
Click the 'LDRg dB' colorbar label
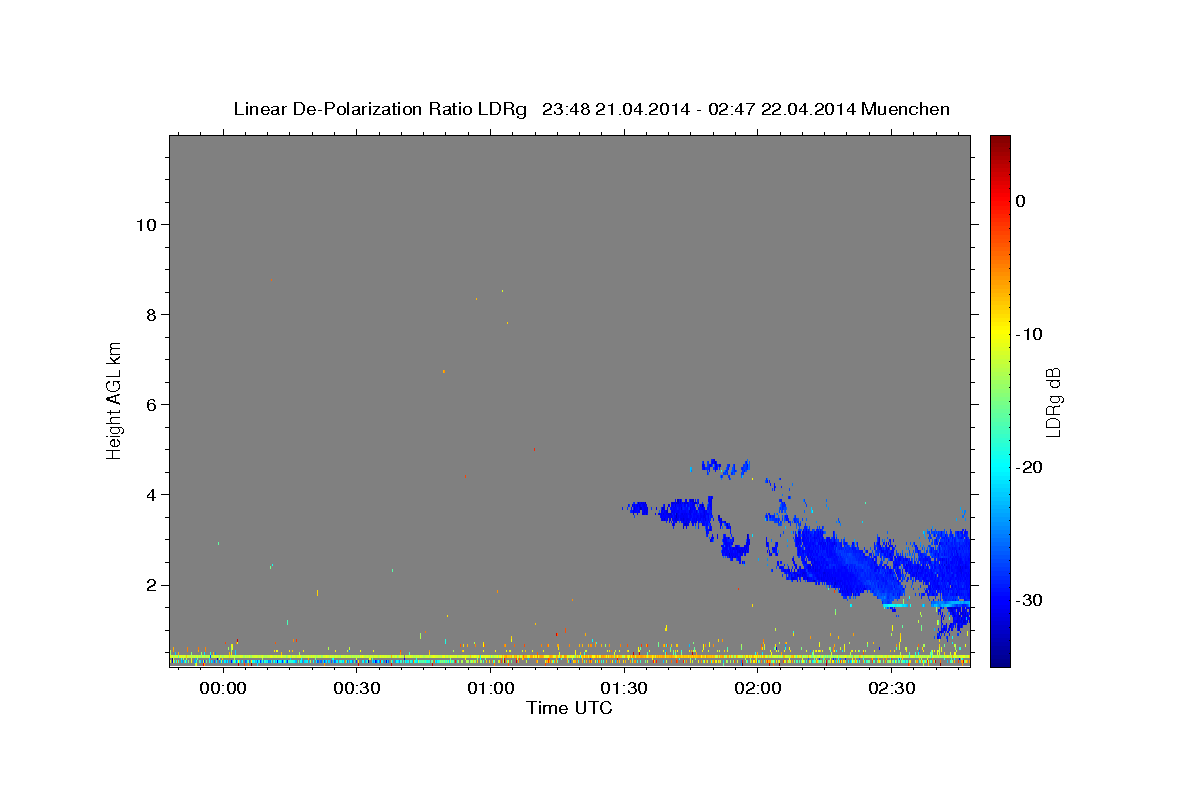[x=1052, y=402]
